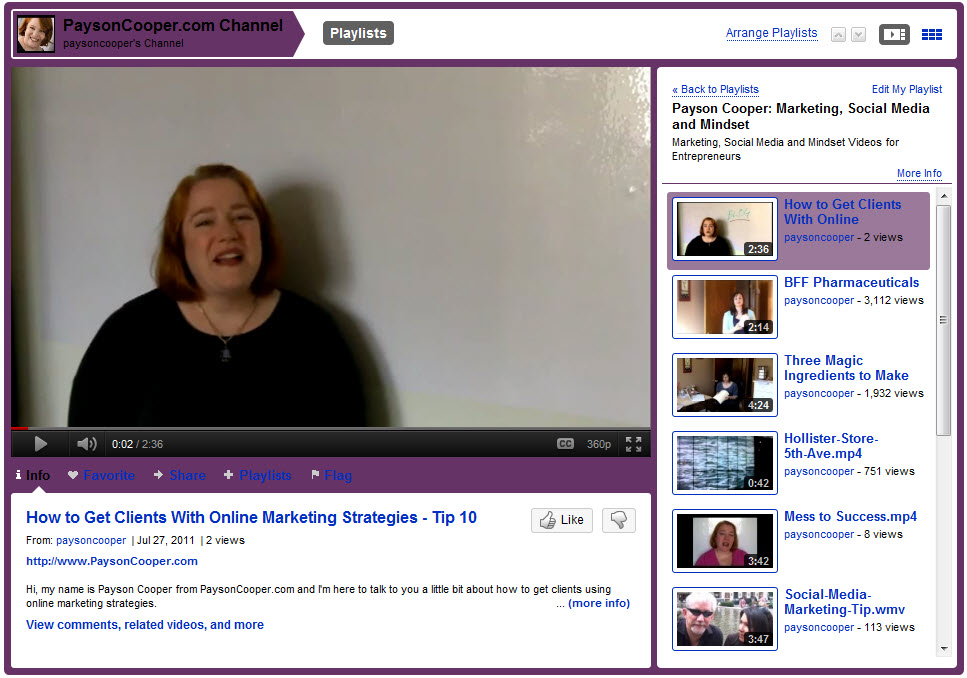
Task: Play the video
Action: (41, 444)
